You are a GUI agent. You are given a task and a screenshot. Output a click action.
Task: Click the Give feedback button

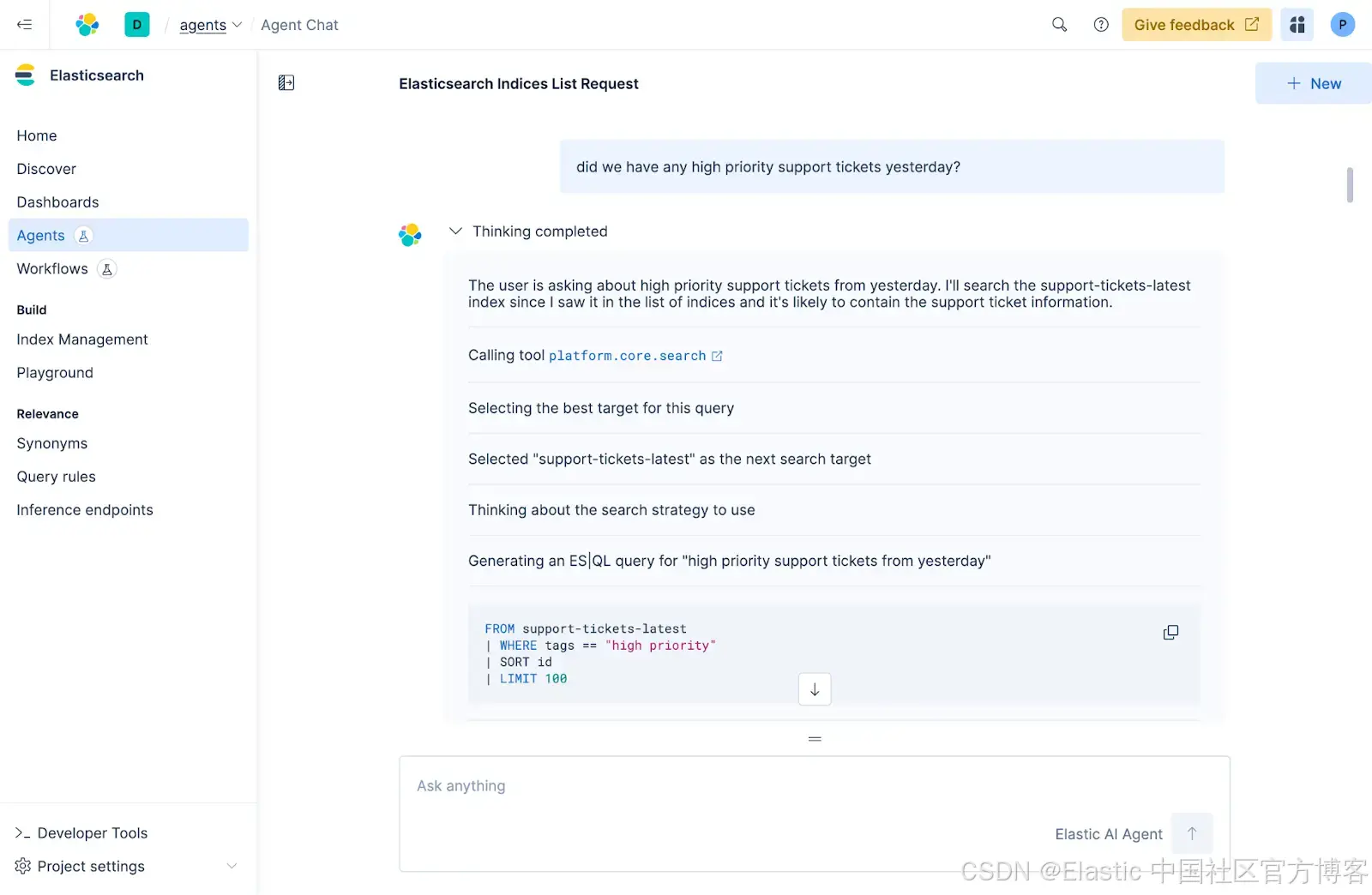pyautogui.click(x=1196, y=25)
